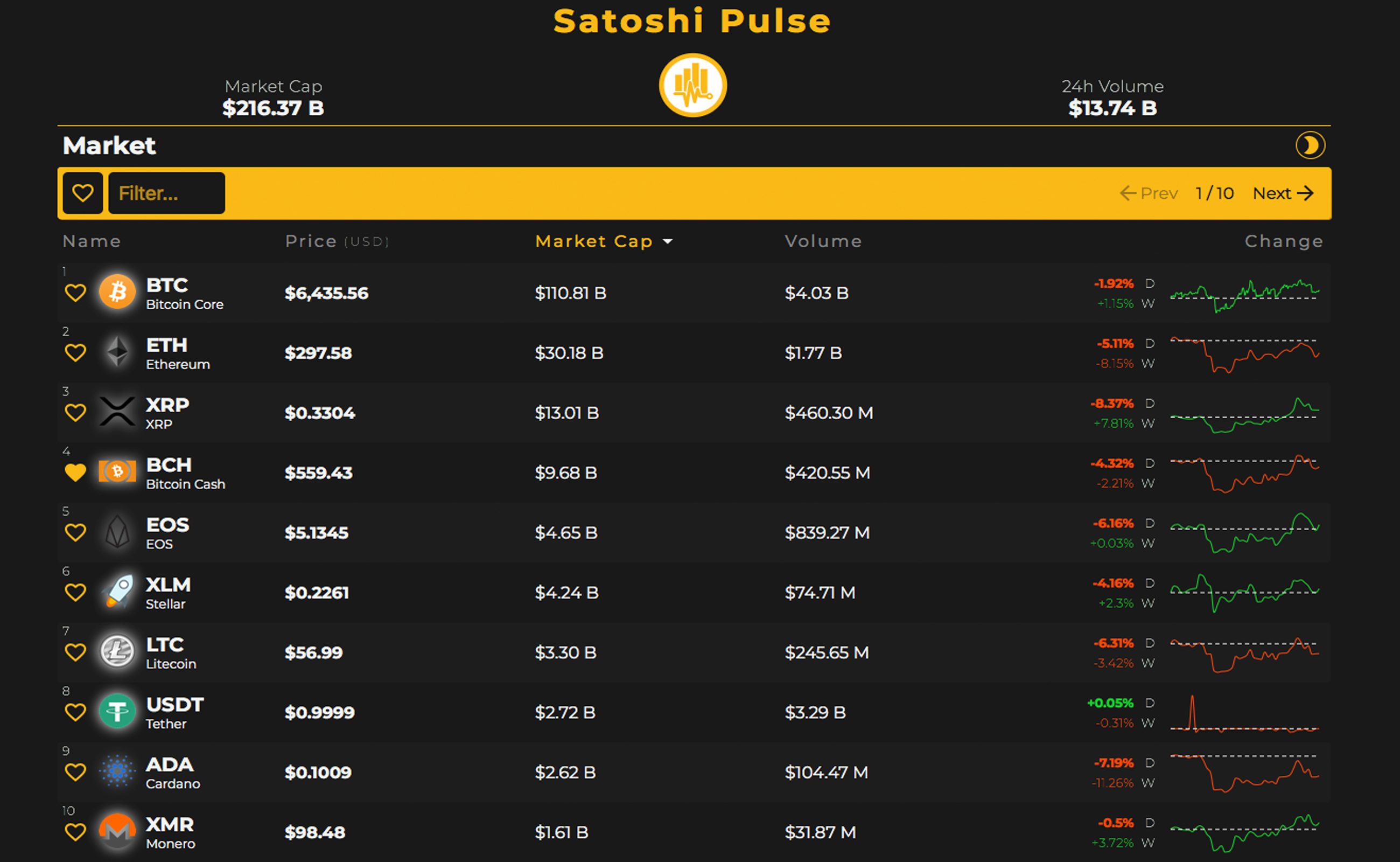Open the BTC weekly sparkline chart
The height and width of the screenshot is (862, 1400).
[1244, 295]
